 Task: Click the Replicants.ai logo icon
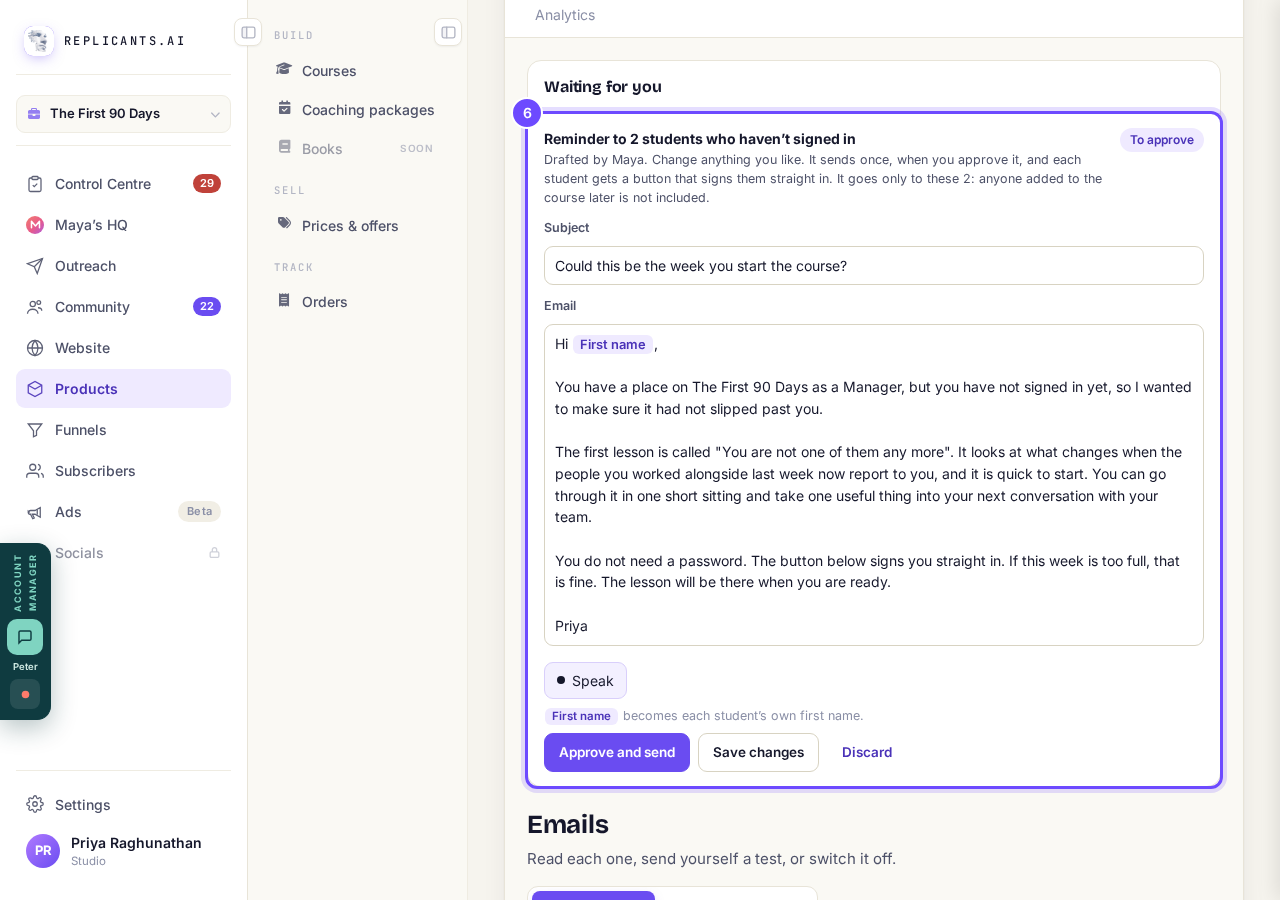pos(39,41)
